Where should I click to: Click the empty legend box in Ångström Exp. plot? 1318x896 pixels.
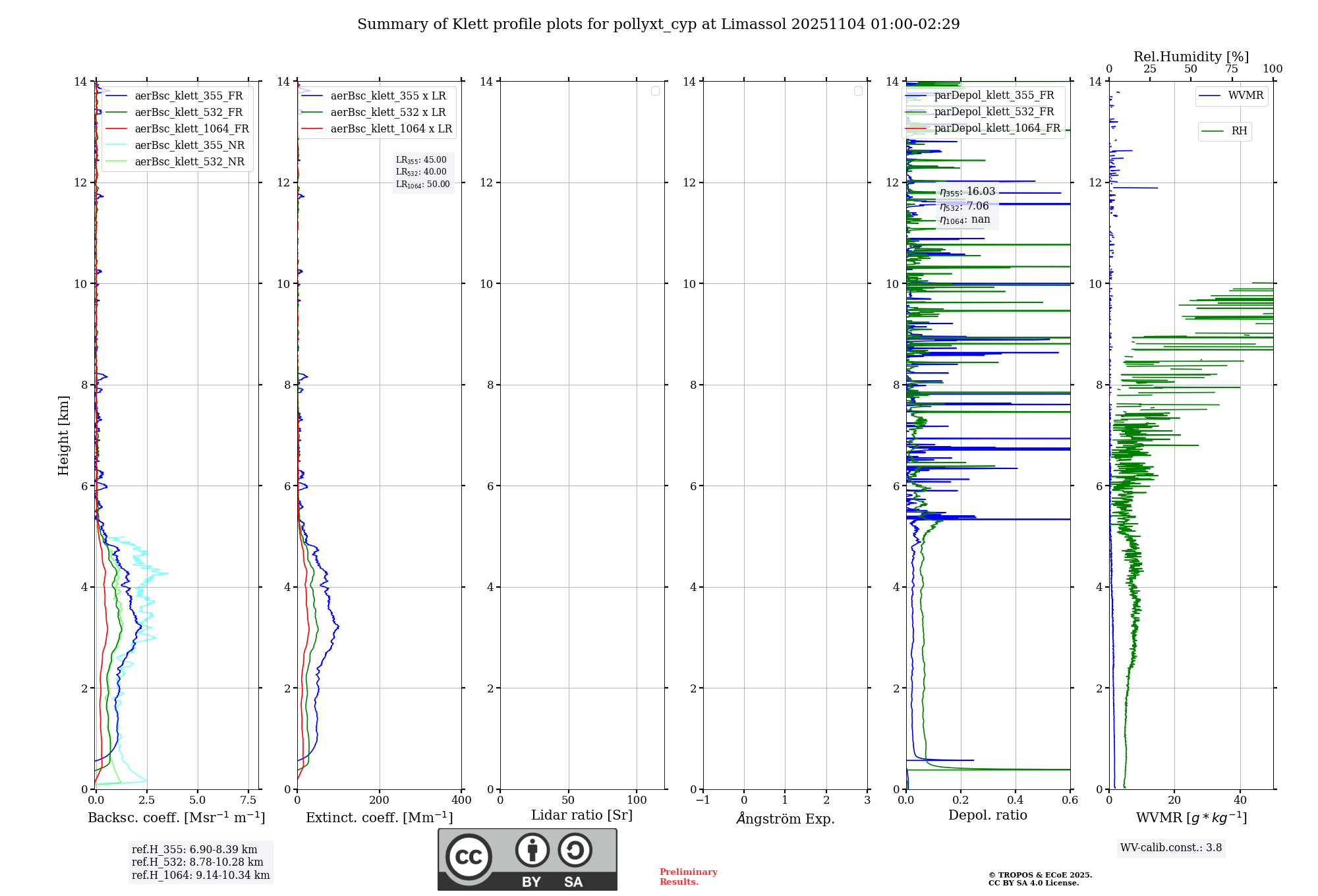[858, 91]
